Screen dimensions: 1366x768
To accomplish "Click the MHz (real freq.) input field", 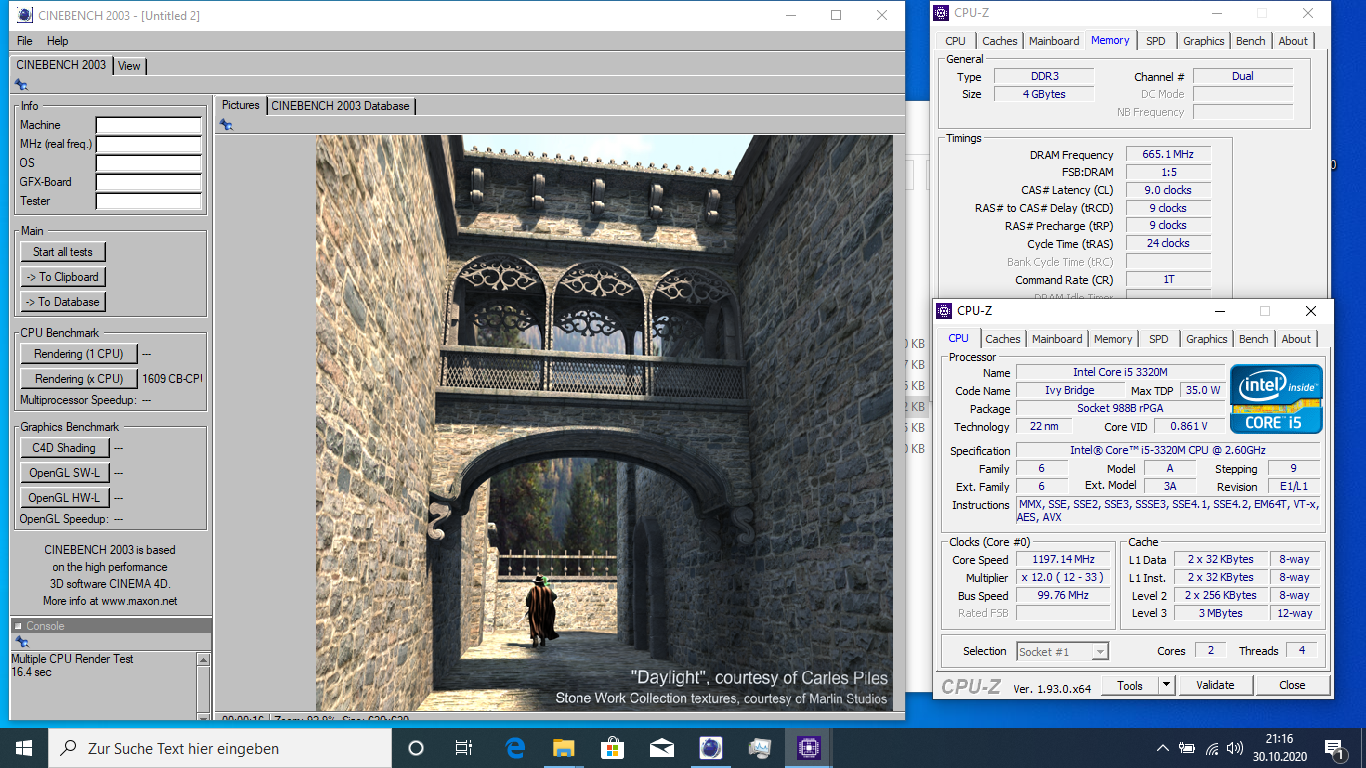I will (x=149, y=145).
